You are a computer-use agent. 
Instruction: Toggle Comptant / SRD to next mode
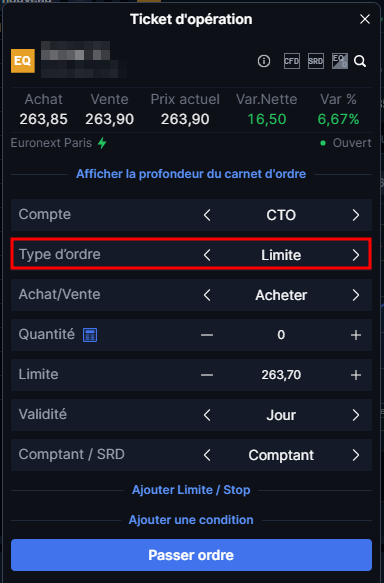[x=356, y=455]
